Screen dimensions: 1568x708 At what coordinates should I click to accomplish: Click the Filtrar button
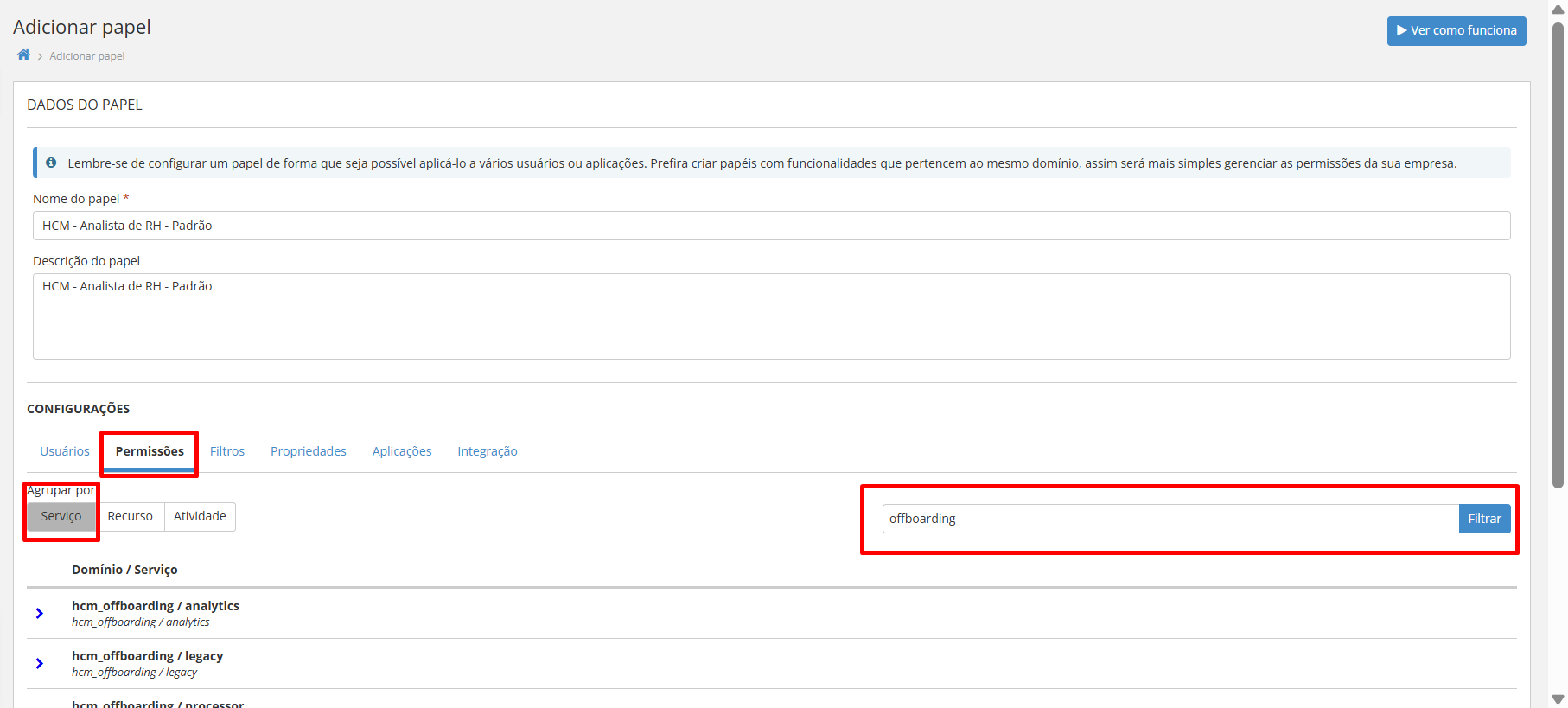click(1484, 519)
